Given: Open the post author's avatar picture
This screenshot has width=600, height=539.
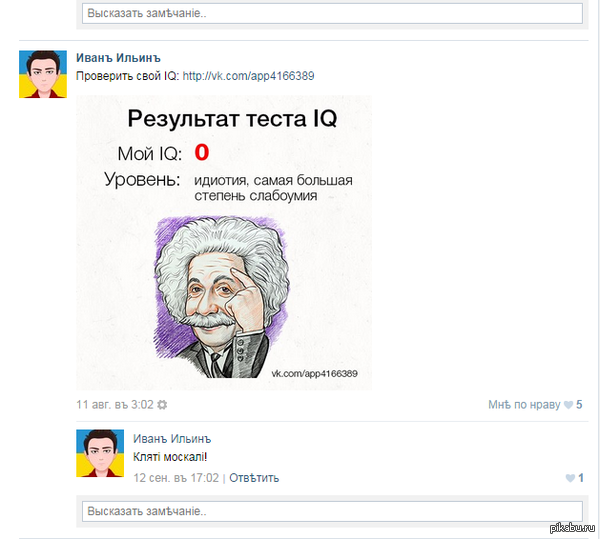Looking at the screenshot, I should pyautogui.click(x=43, y=74).
